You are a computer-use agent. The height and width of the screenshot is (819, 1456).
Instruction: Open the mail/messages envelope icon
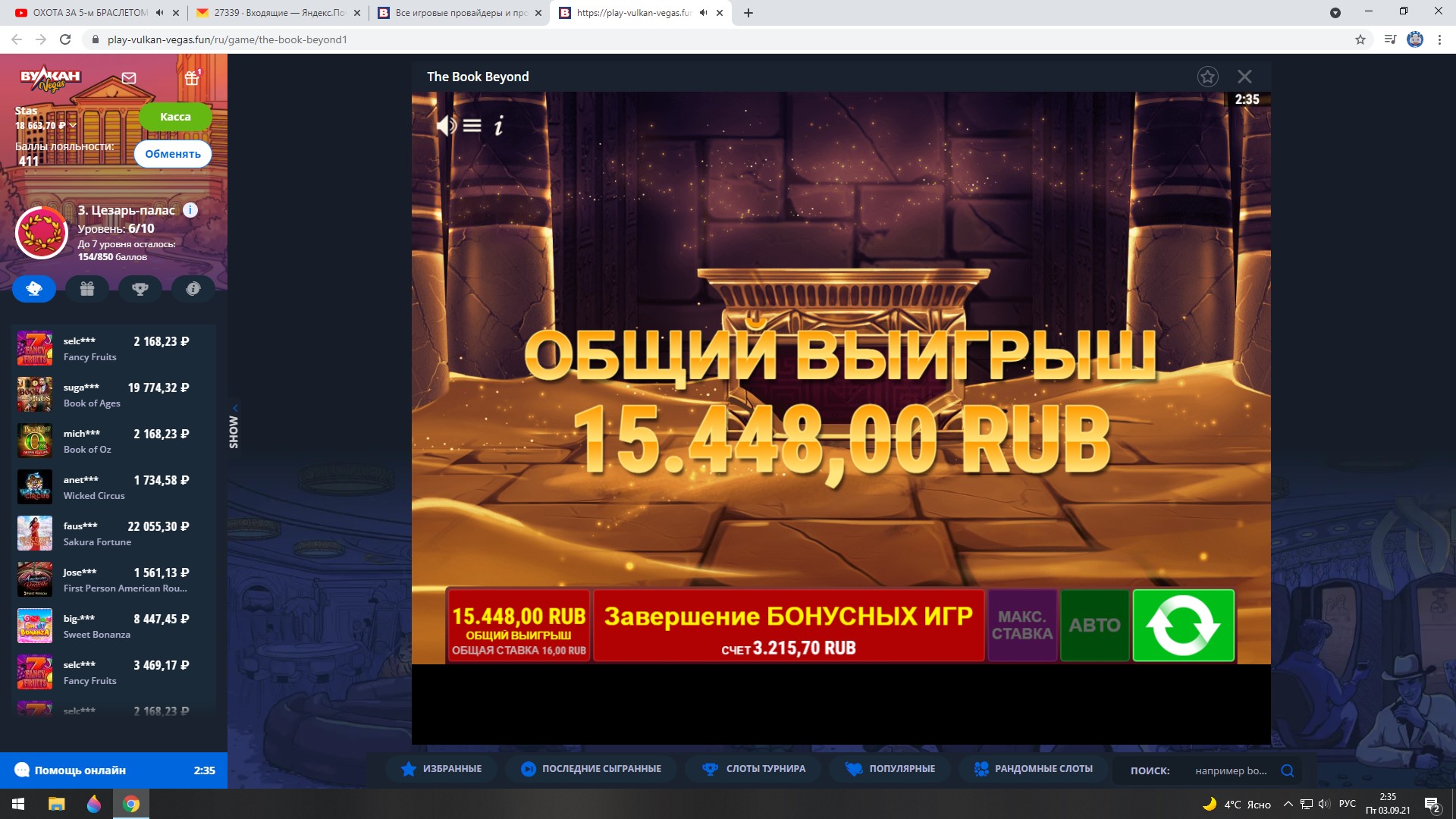[129, 77]
